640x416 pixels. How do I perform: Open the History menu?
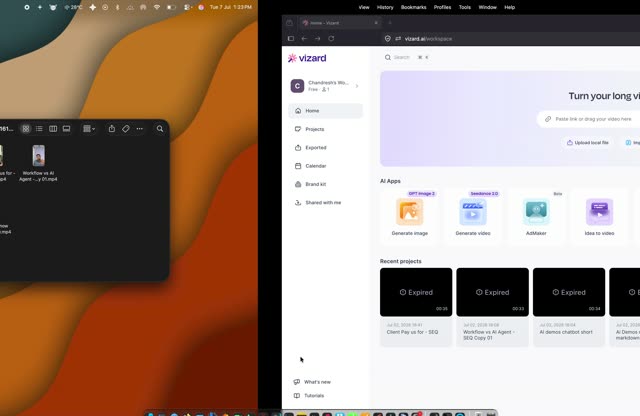tap(385, 7)
